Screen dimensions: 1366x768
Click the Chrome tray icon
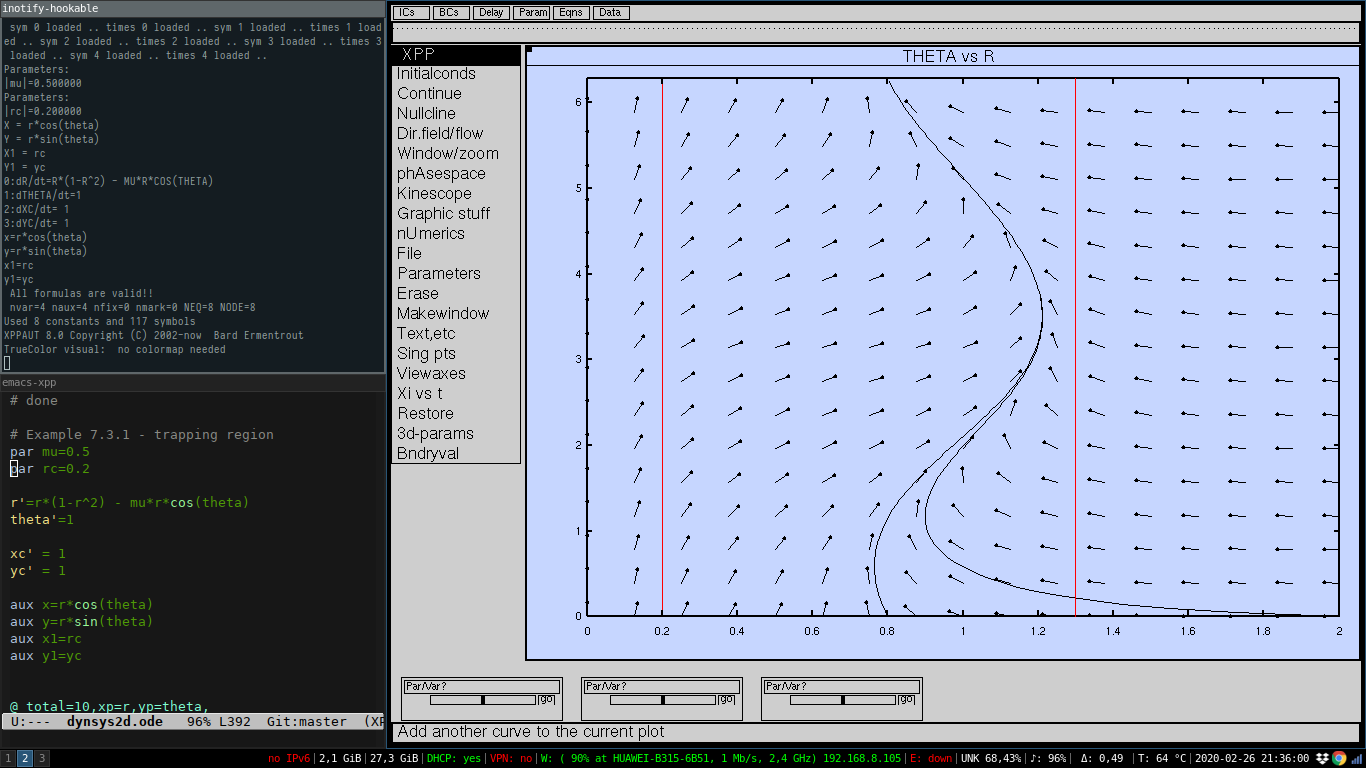coord(1339,758)
